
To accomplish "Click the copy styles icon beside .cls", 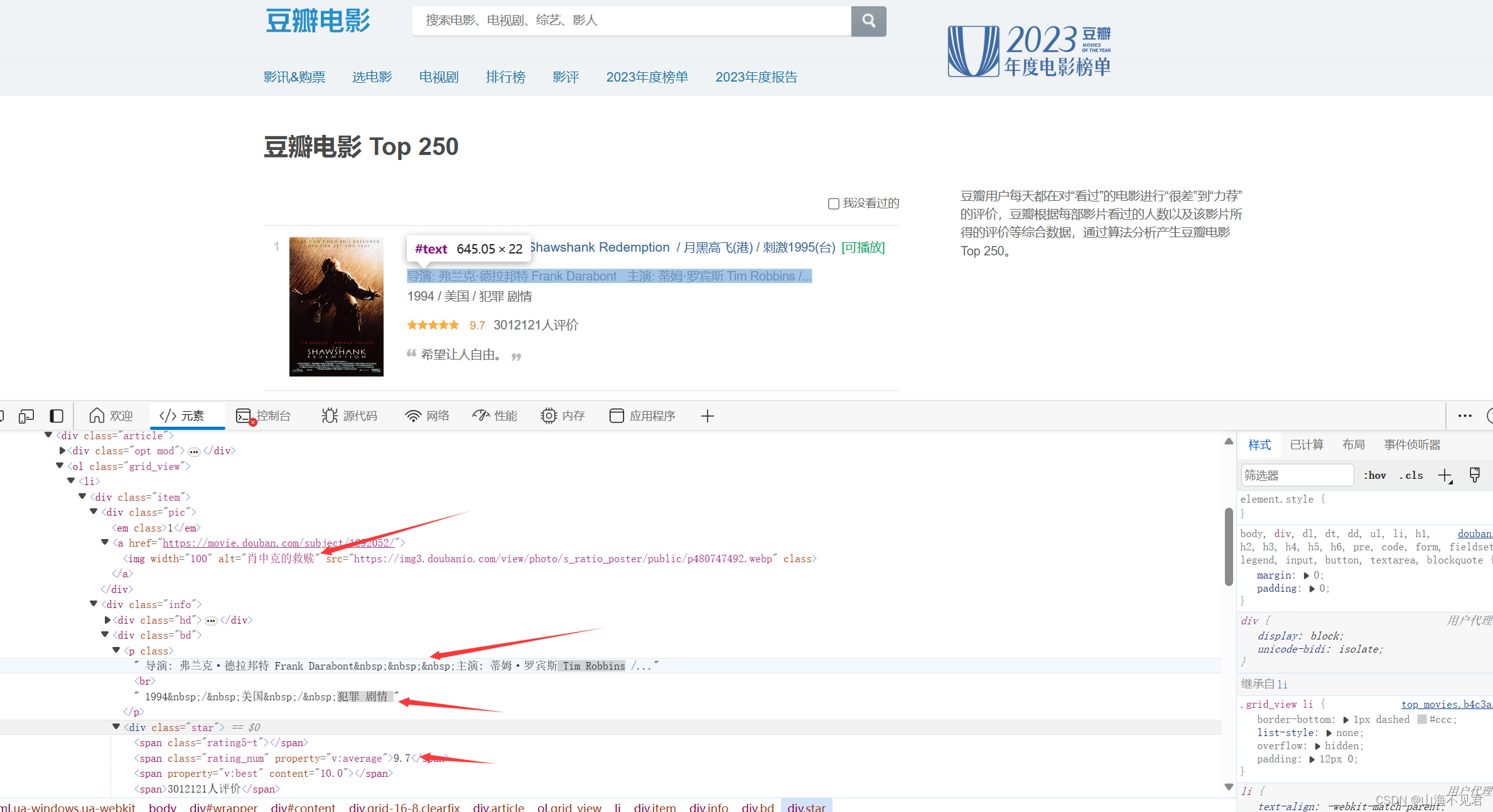I will 1474,475.
